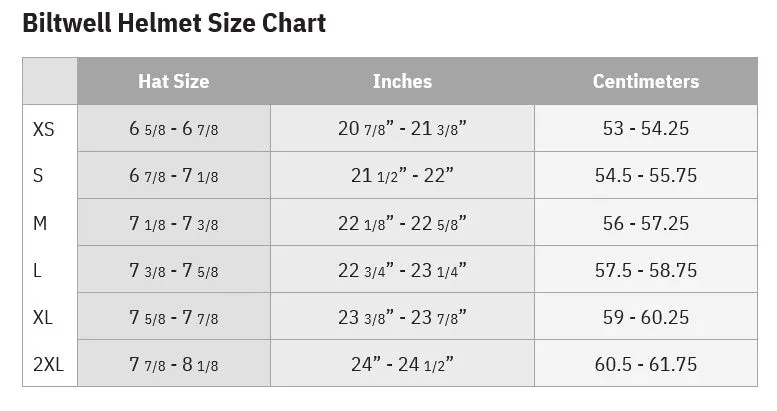777x411 pixels.
Task: Click the 2XL size row label
Action: (x=49, y=364)
